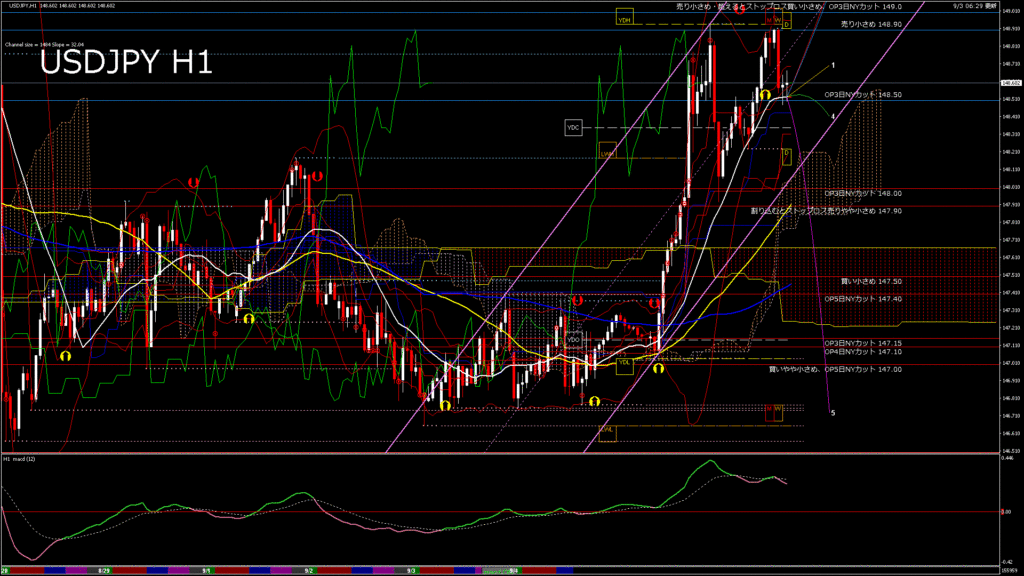This screenshot has height=576, width=1024.
Task: Select the LWL label box
Action: (607, 431)
